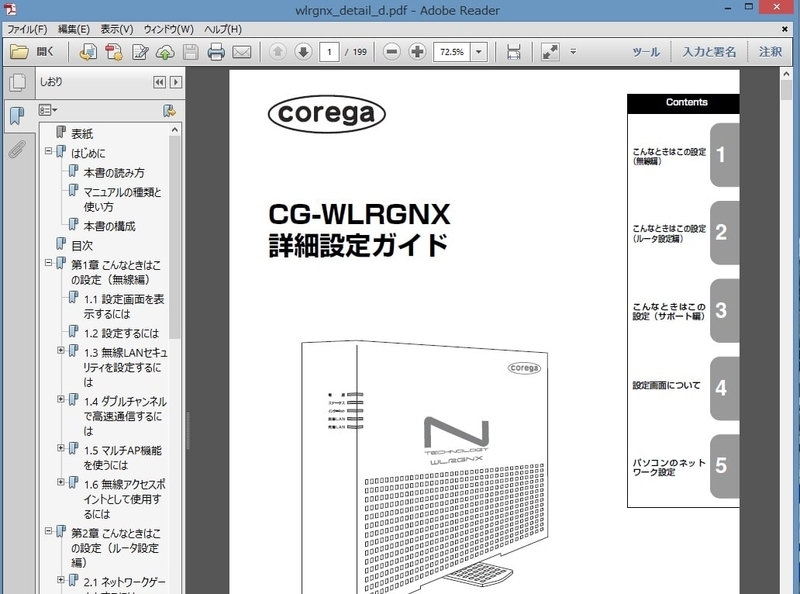
Task: Open the 入力と署名 pane
Action: coord(709,52)
